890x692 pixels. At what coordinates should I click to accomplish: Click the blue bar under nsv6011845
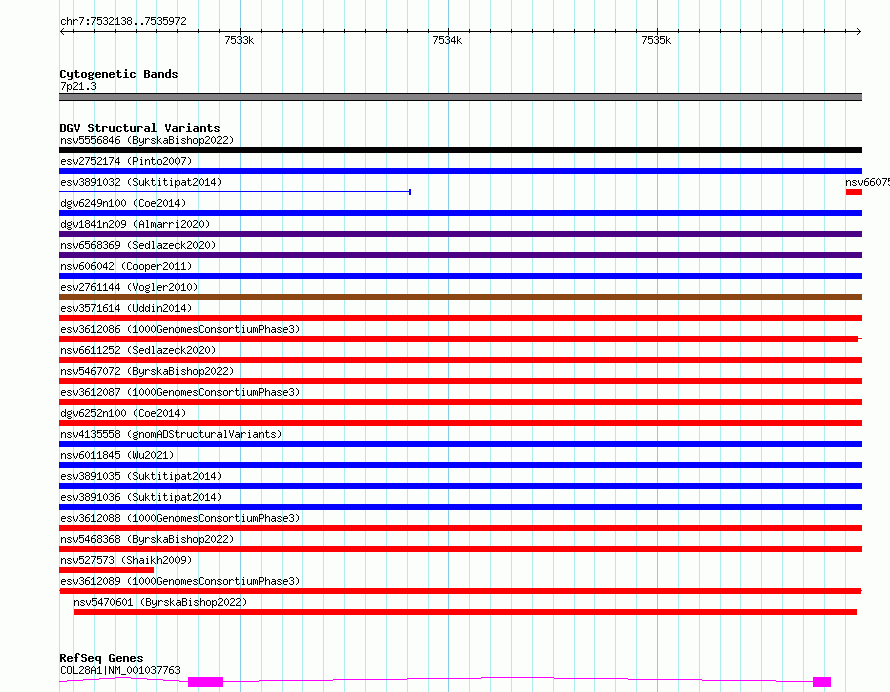[460, 465]
